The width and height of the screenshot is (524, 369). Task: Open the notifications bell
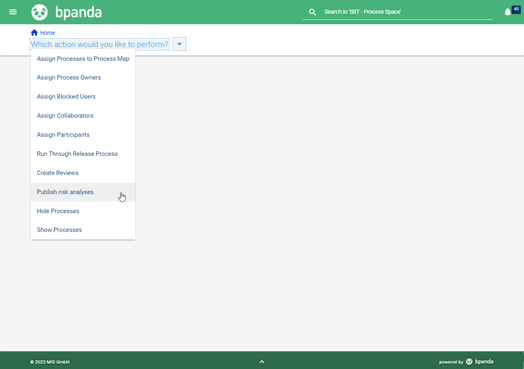[507, 12]
